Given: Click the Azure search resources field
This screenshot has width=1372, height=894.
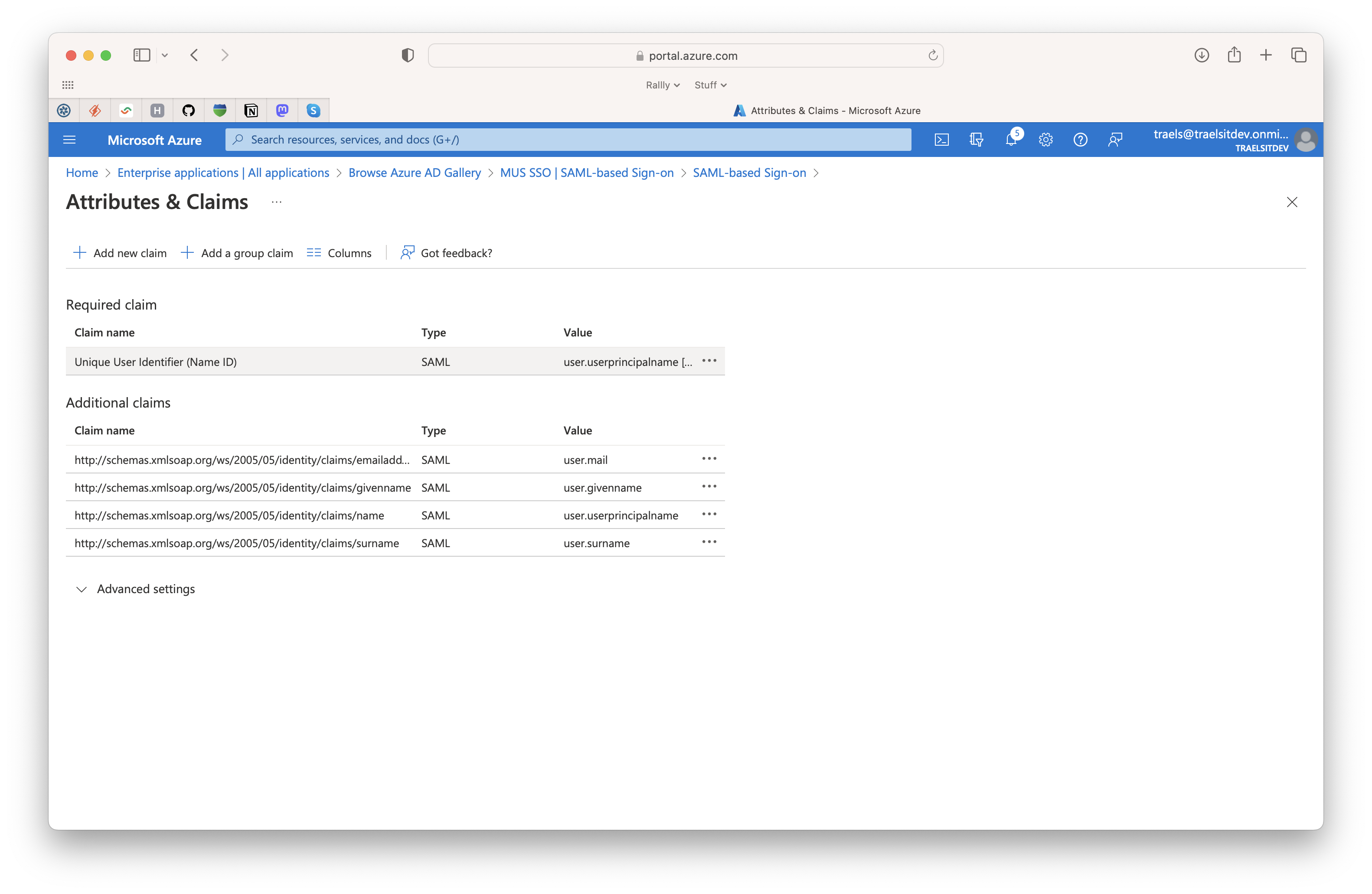Looking at the screenshot, I should coord(568,140).
